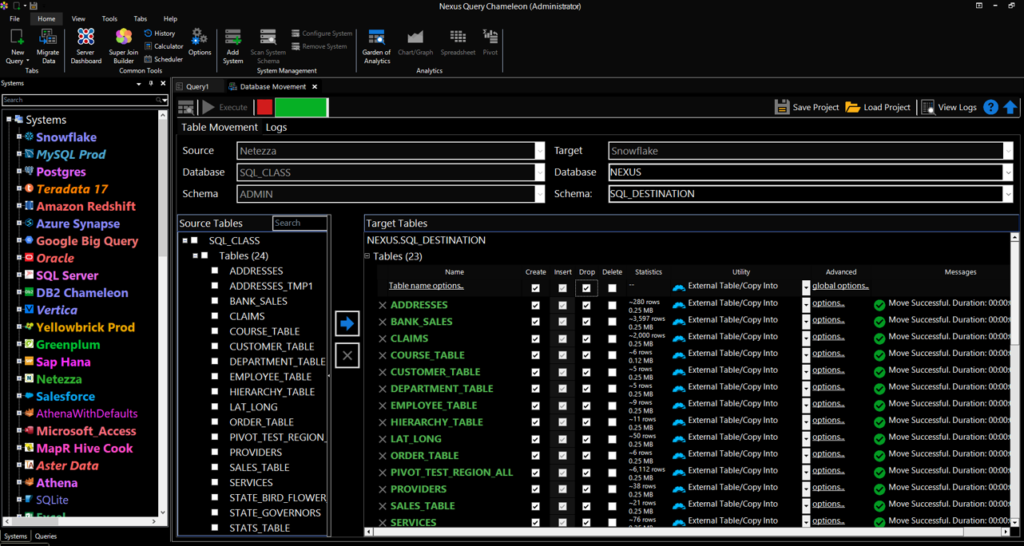Viewport: 1024px width, 546px height.
Task: Open options link for HIERARCHY_TABLE row
Action: click(x=828, y=420)
